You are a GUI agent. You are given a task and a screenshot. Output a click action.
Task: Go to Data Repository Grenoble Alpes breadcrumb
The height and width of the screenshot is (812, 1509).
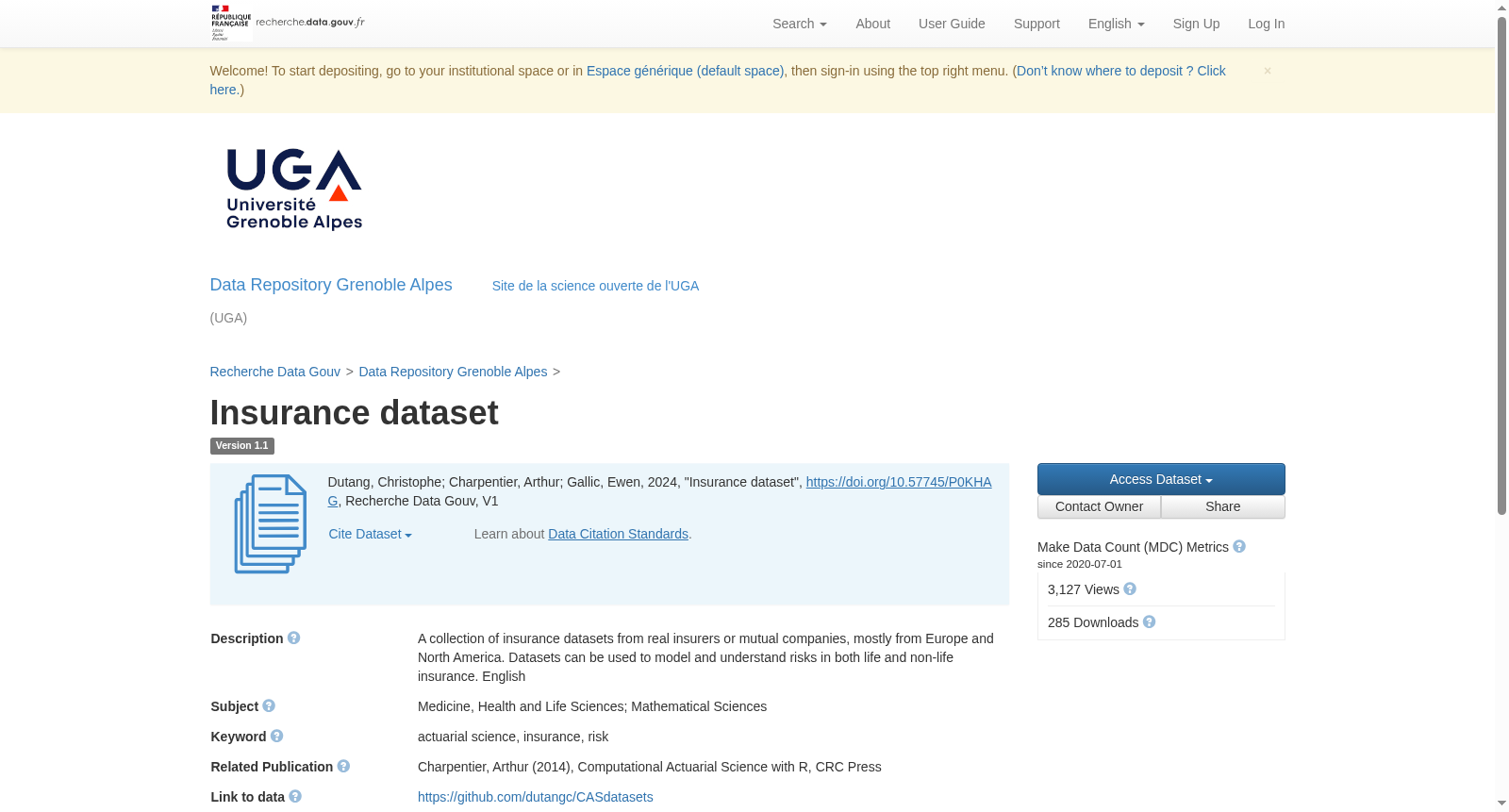[x=453, y=372]
